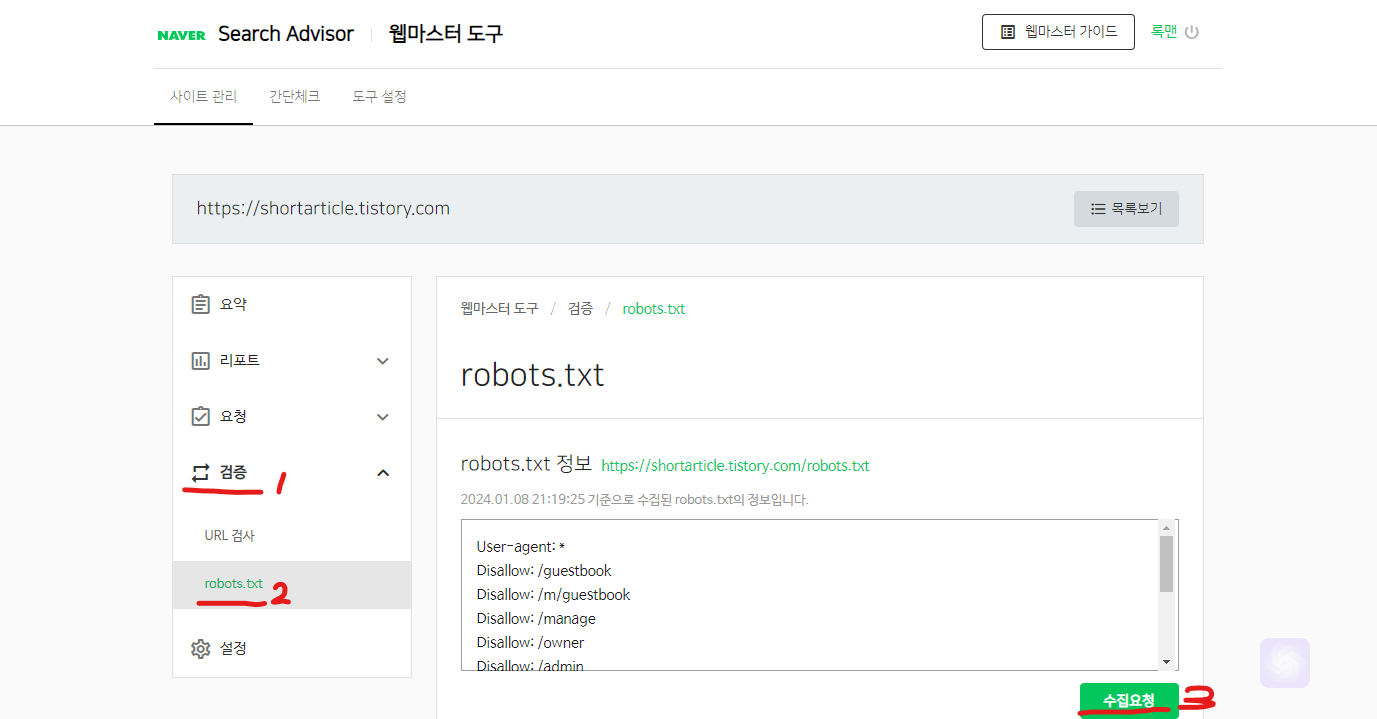
Task: Click the Disallow: /guestbook line
Action: 544,571
